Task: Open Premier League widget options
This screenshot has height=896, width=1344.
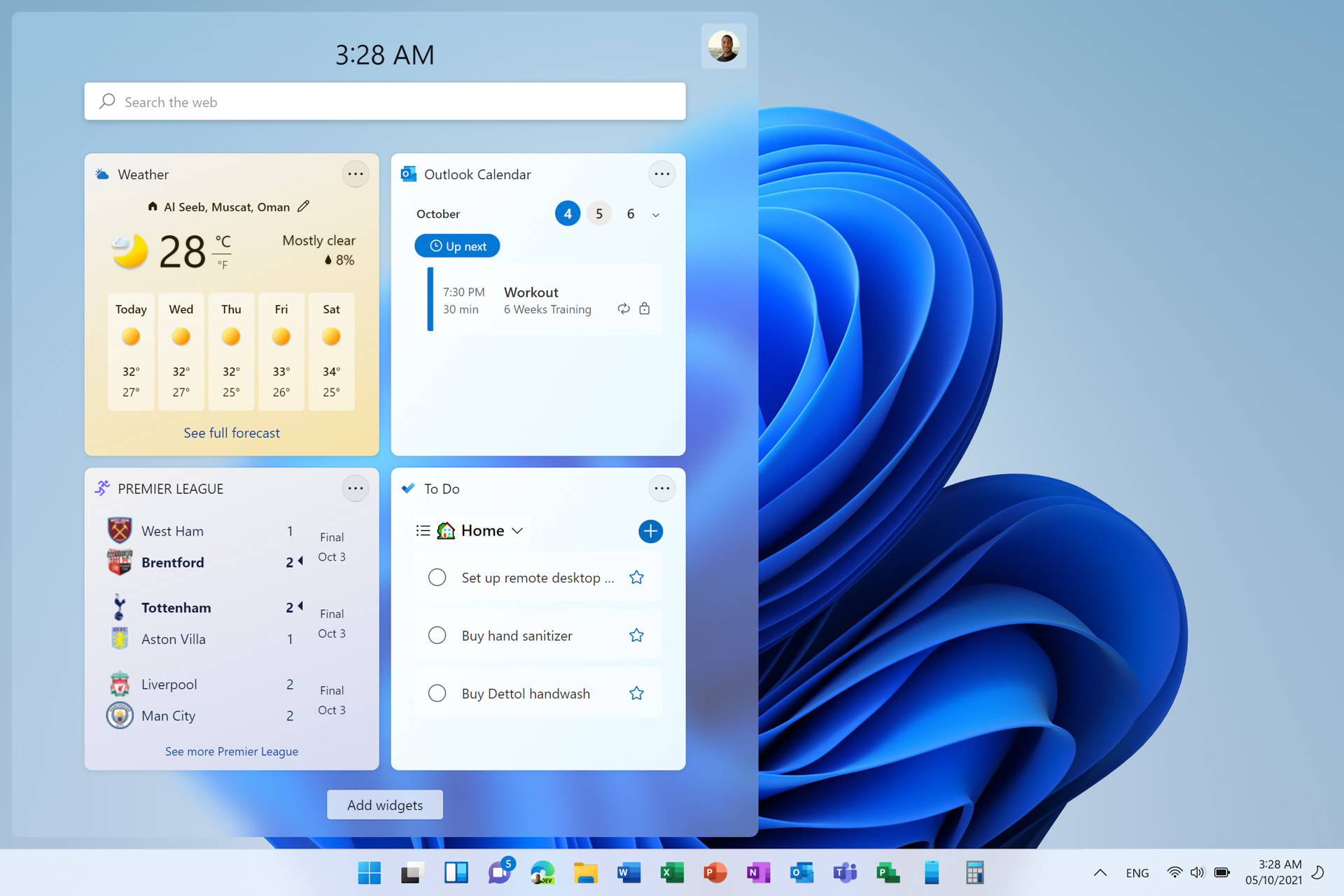Action: pyautogui.click(x=355, y=489)
